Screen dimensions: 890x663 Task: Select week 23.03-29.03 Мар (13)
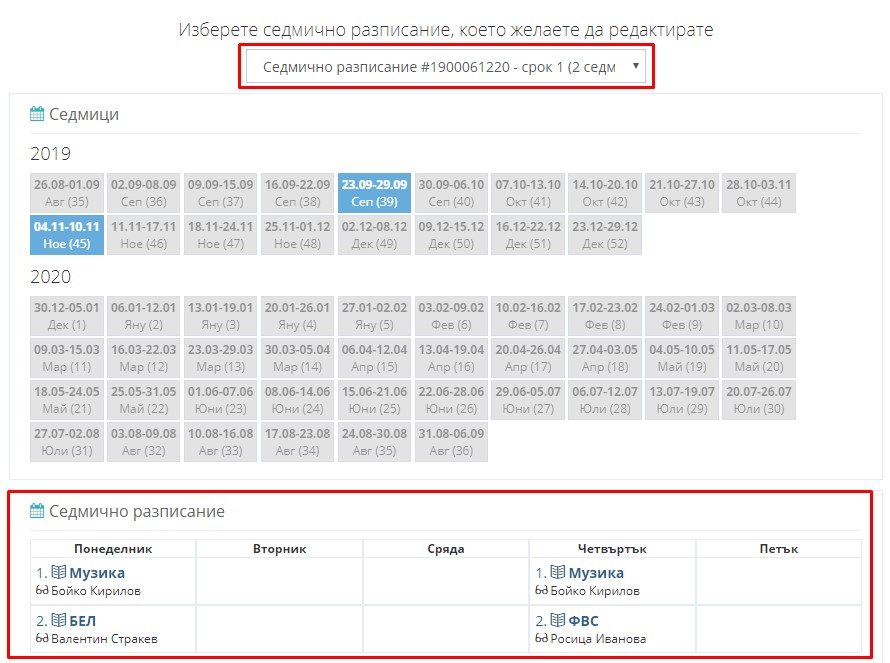pyautogui.click(x=221, y=358)
